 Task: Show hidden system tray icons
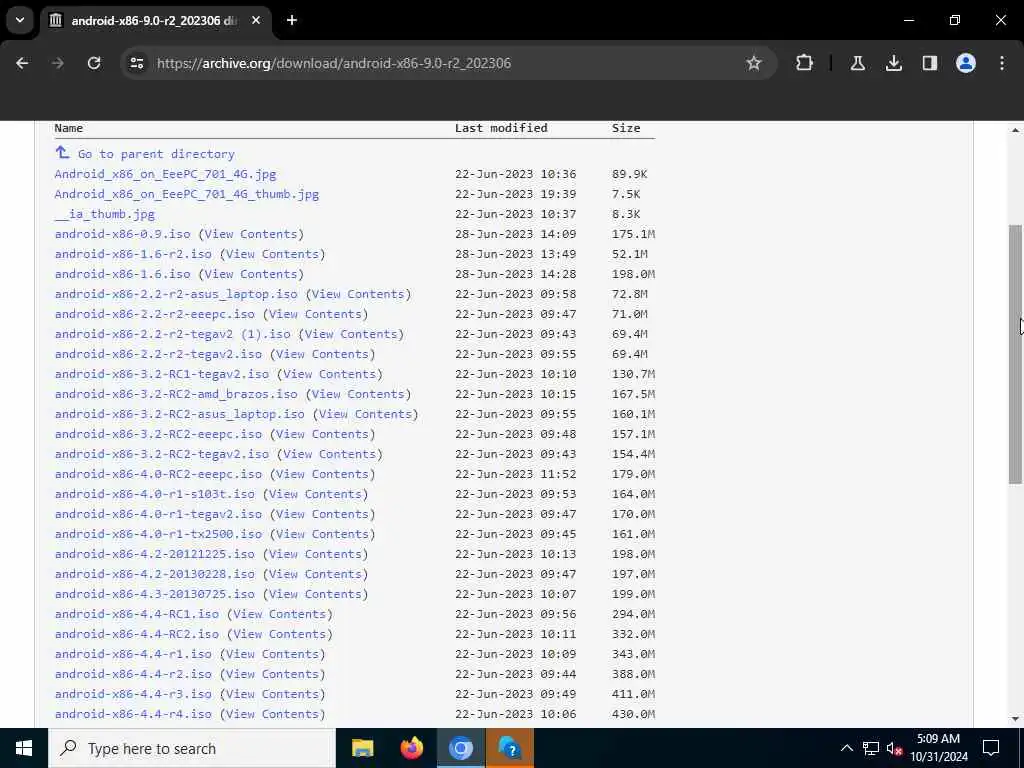[x=846, y=748]
